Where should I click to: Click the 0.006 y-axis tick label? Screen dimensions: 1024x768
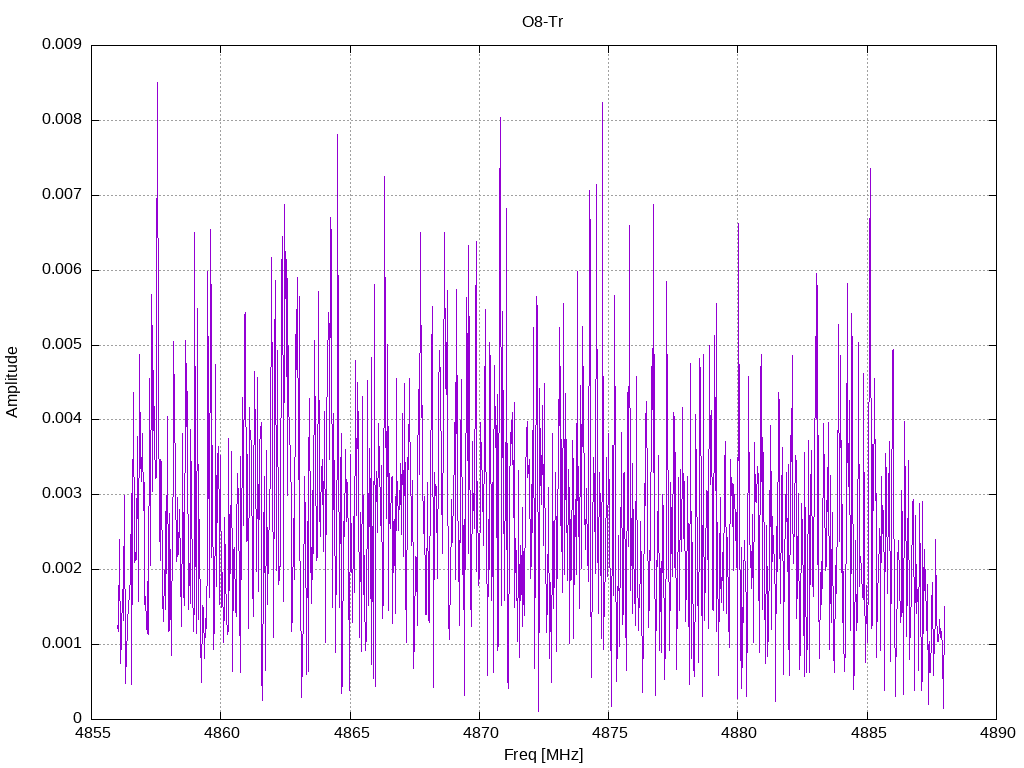pos(62,270)
